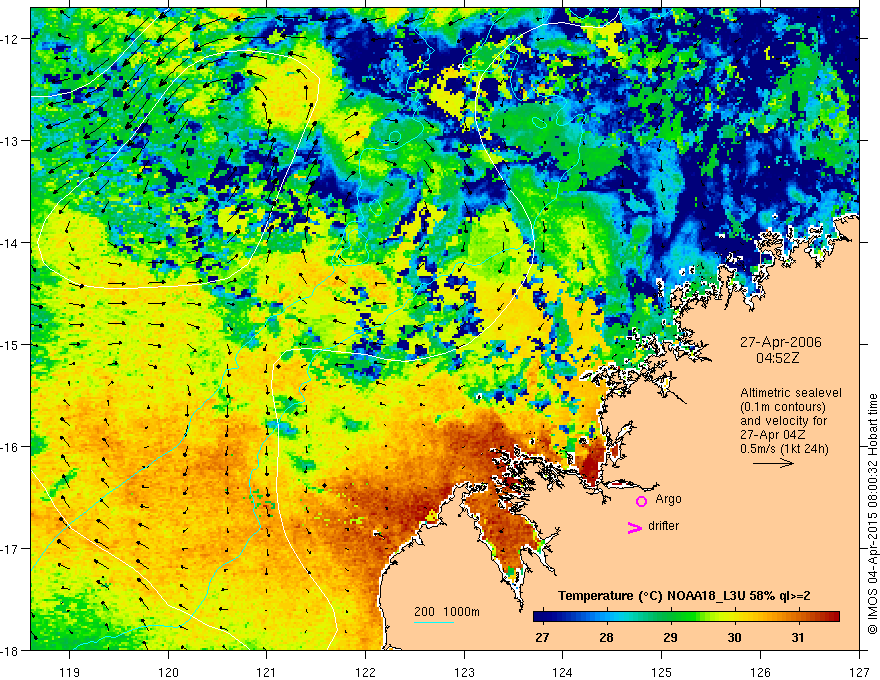Click the '127' longitude axis label

pos(859,672)
